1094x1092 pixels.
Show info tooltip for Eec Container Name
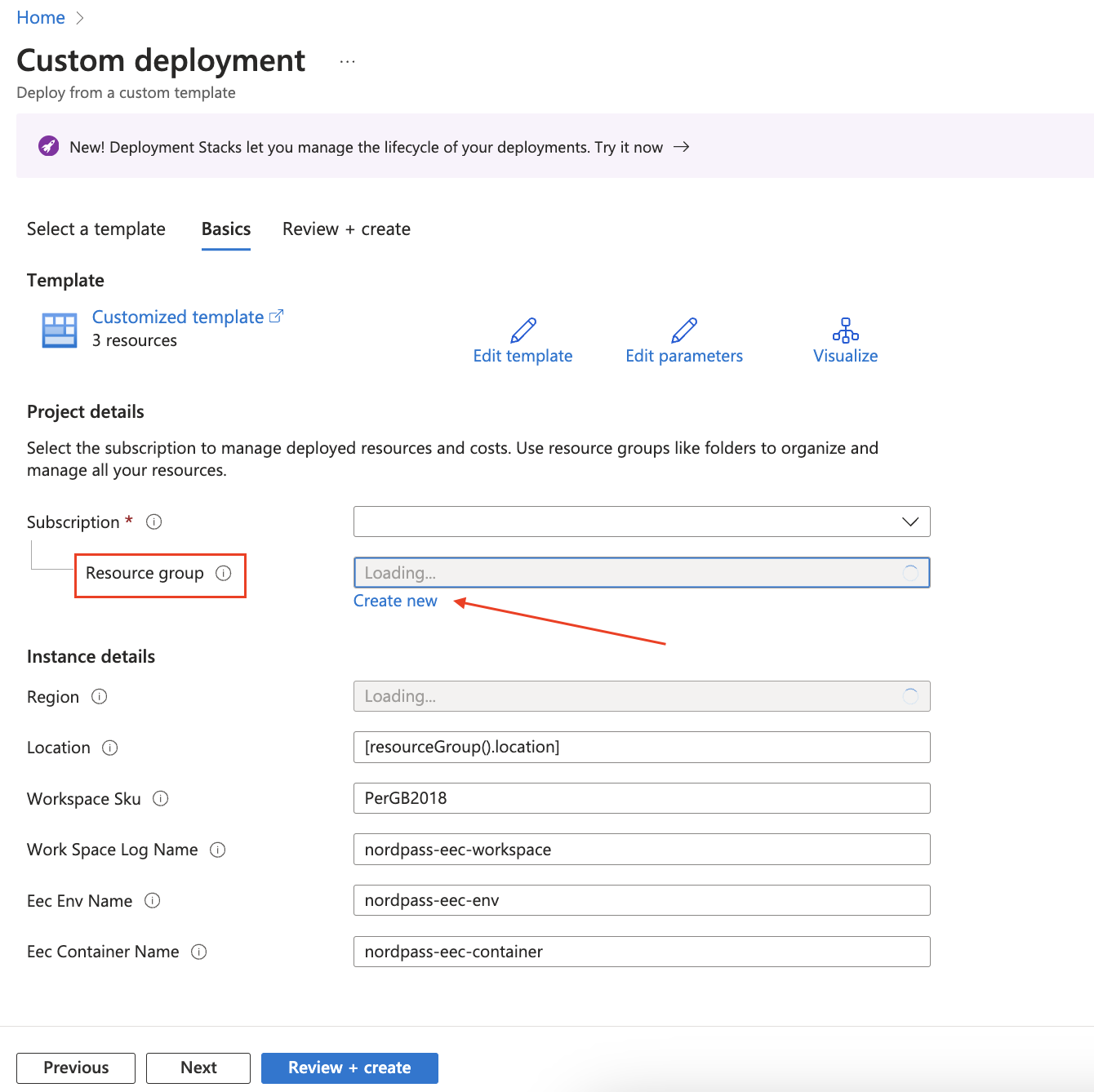199,952
